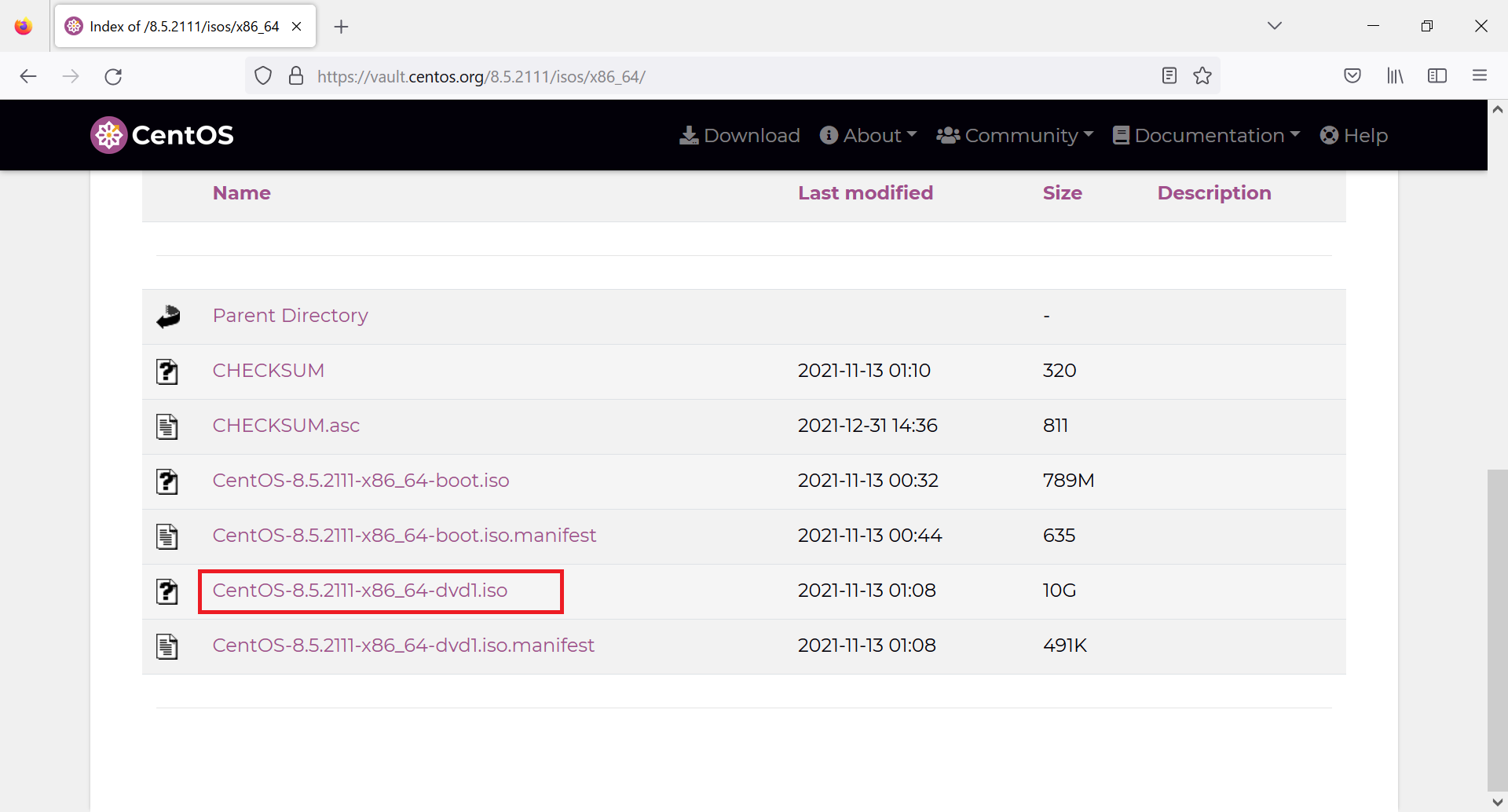Viewport: 1508px width, 812px height.
Task: Bookmark this page with the star
Action: point(1202,75)
